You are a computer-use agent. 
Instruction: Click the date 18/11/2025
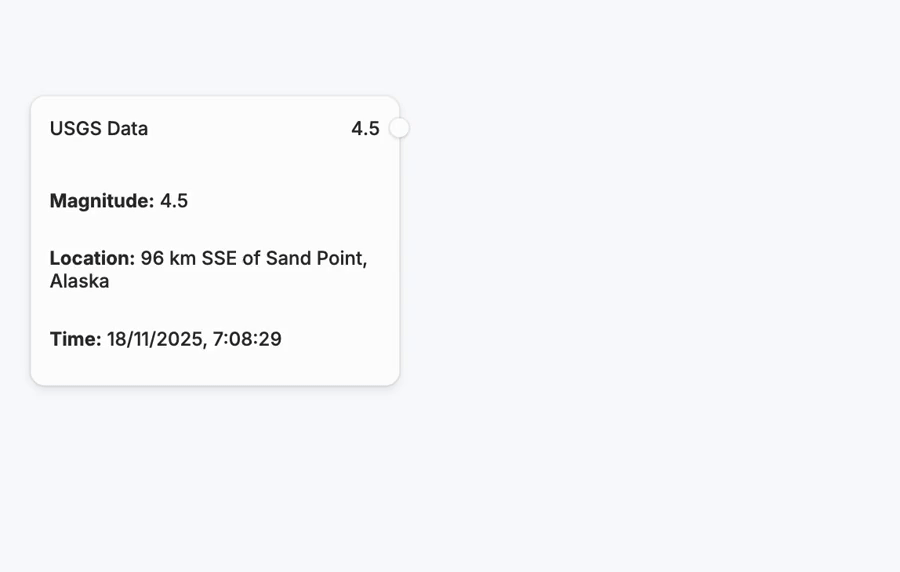pos(155,339)
